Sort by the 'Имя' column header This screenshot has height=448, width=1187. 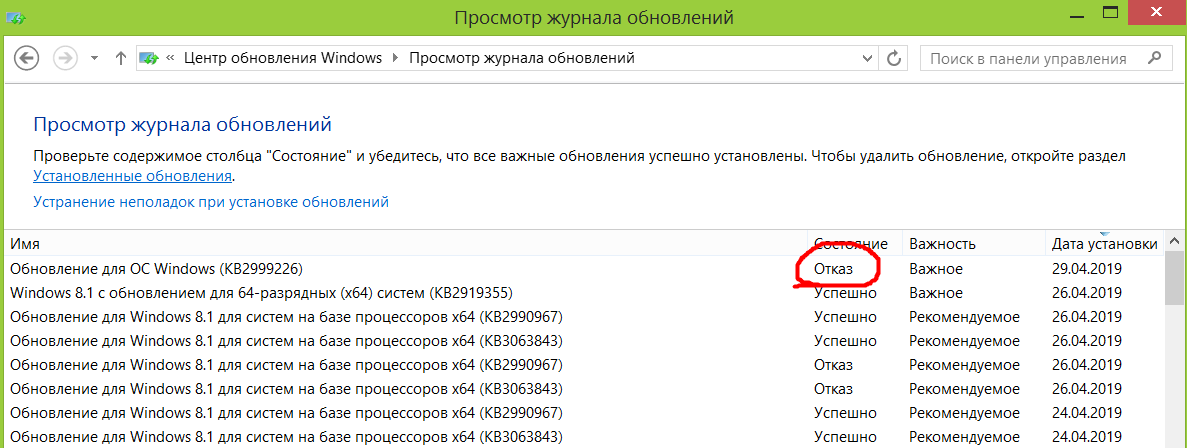tap(406, 244)
